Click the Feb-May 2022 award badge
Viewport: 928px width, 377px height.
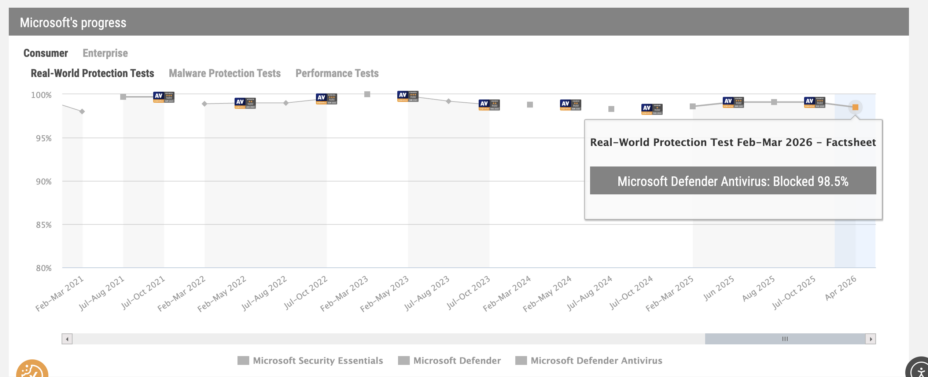(x=244, y=103)
